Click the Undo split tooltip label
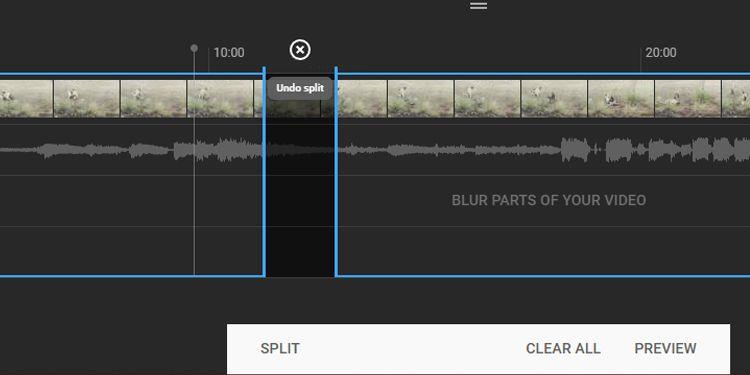This screenshot has width=750, height=375. tap(300, 88)
